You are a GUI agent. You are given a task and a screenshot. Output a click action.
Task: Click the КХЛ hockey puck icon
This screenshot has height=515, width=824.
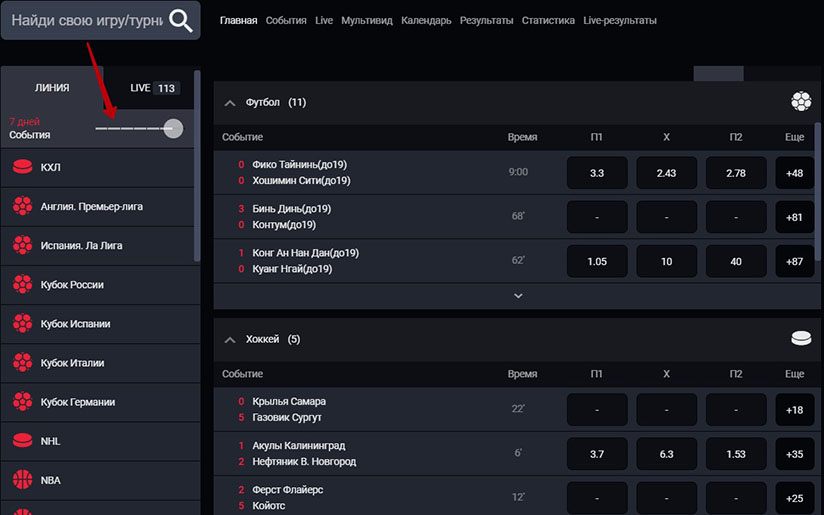22,167
